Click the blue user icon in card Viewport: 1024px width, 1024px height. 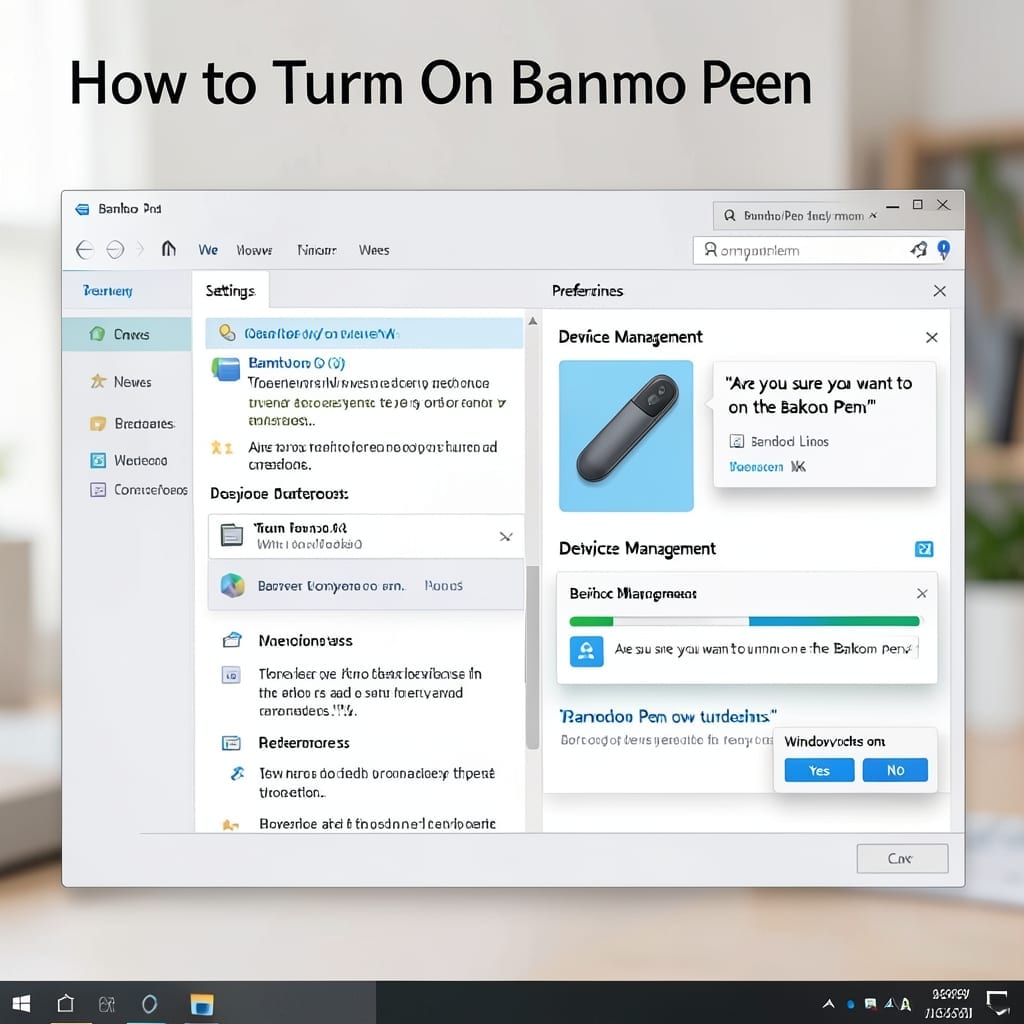pos(586,651)
